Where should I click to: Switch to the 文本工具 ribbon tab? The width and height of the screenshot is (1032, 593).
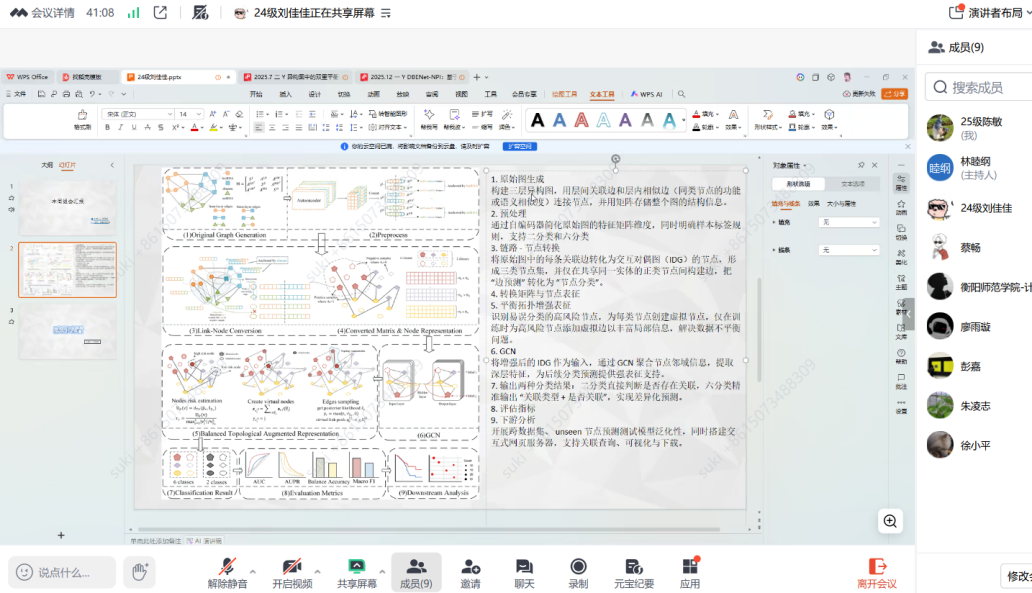(x=602, y=94)
